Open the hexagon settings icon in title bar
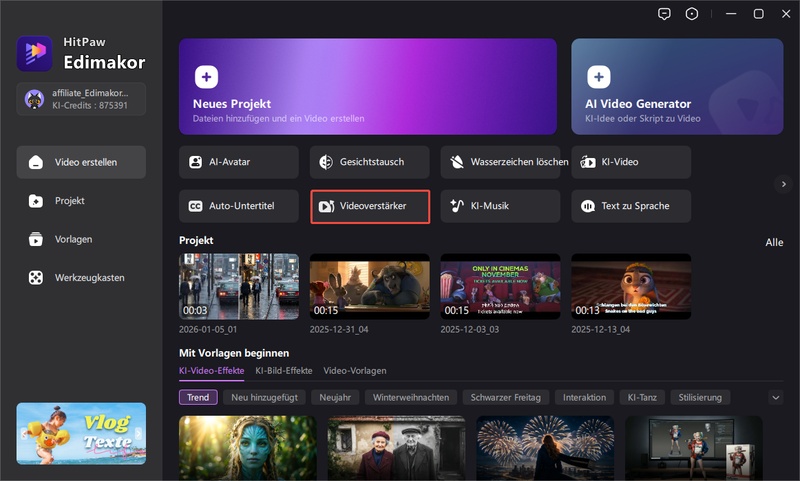The image size is (800, 481). 692,14
